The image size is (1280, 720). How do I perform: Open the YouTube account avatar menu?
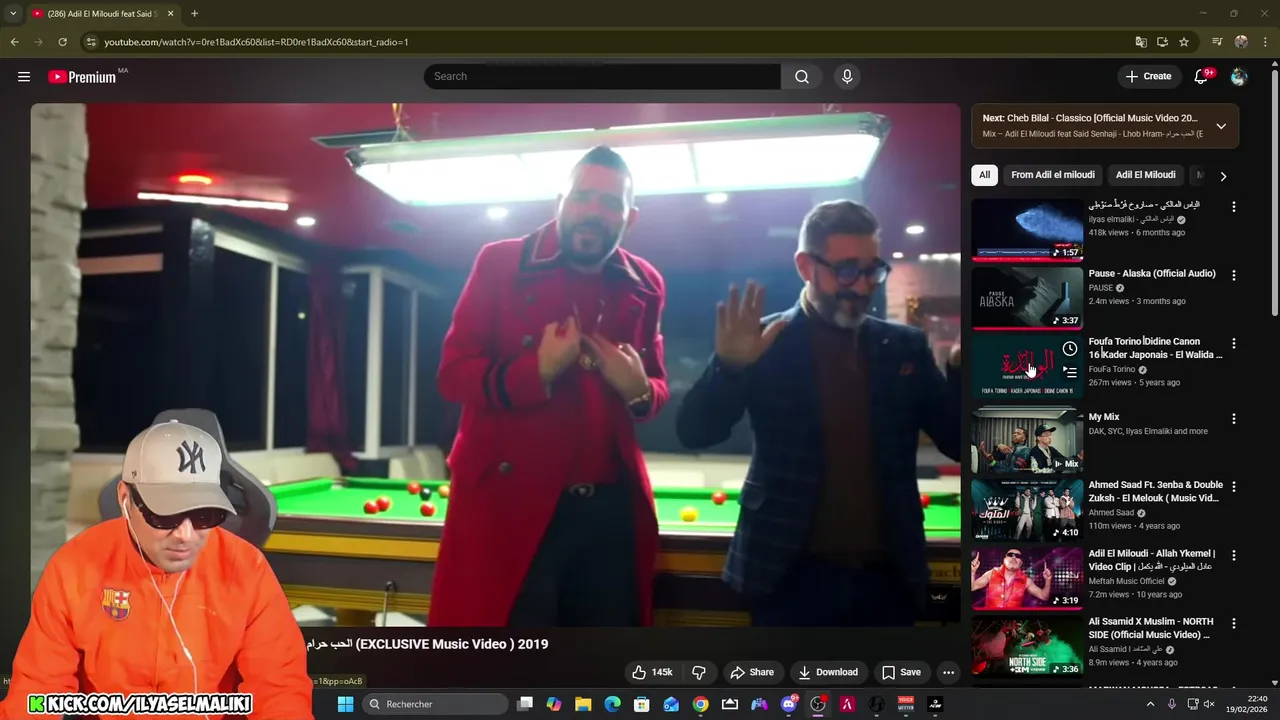[1239, 76]
